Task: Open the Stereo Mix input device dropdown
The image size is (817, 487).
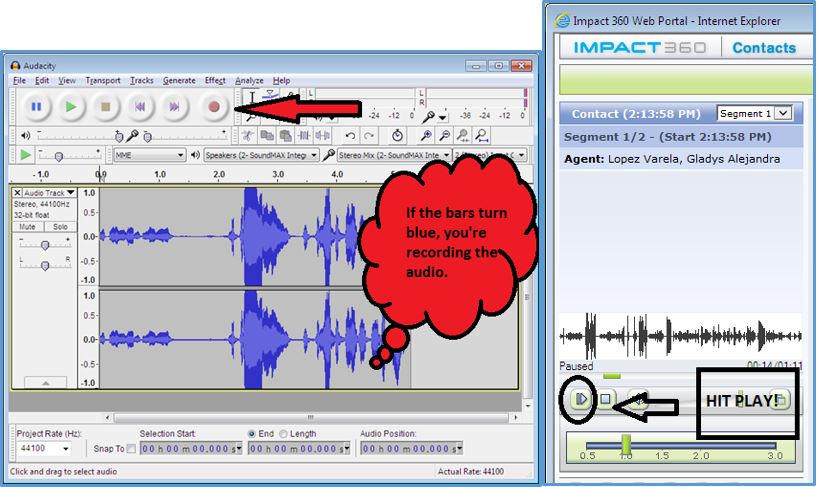Action: tap(393, 155)
